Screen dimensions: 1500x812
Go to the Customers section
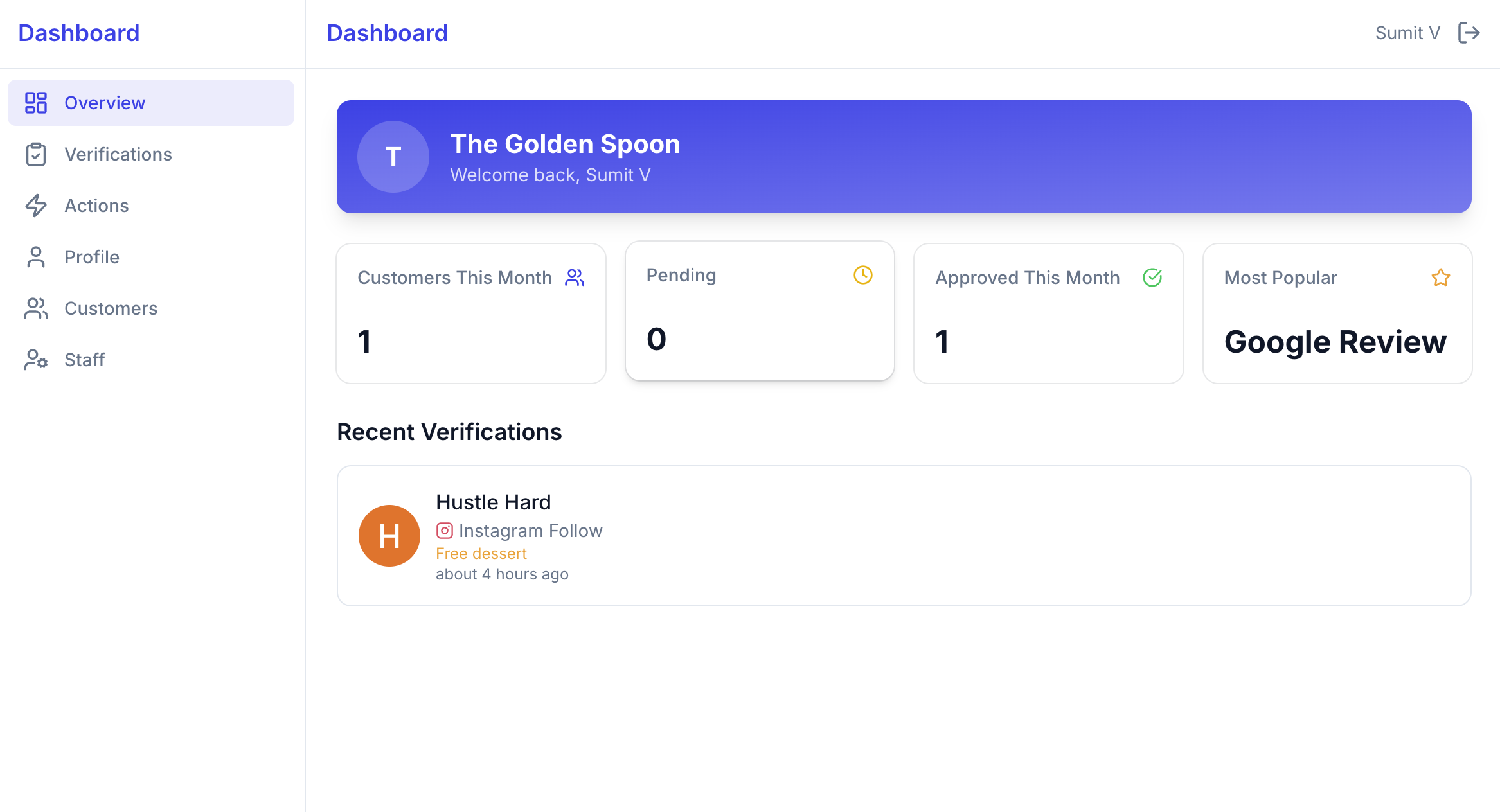click(111, 308)
